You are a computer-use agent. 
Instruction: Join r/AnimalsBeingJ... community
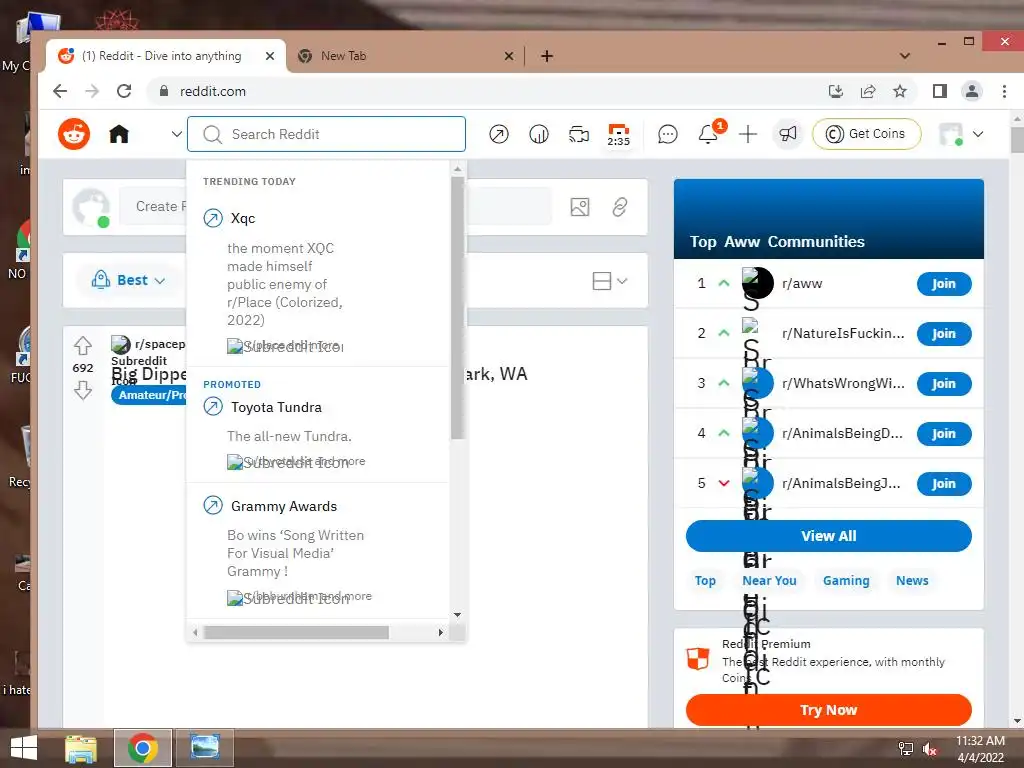click(944, 484)
